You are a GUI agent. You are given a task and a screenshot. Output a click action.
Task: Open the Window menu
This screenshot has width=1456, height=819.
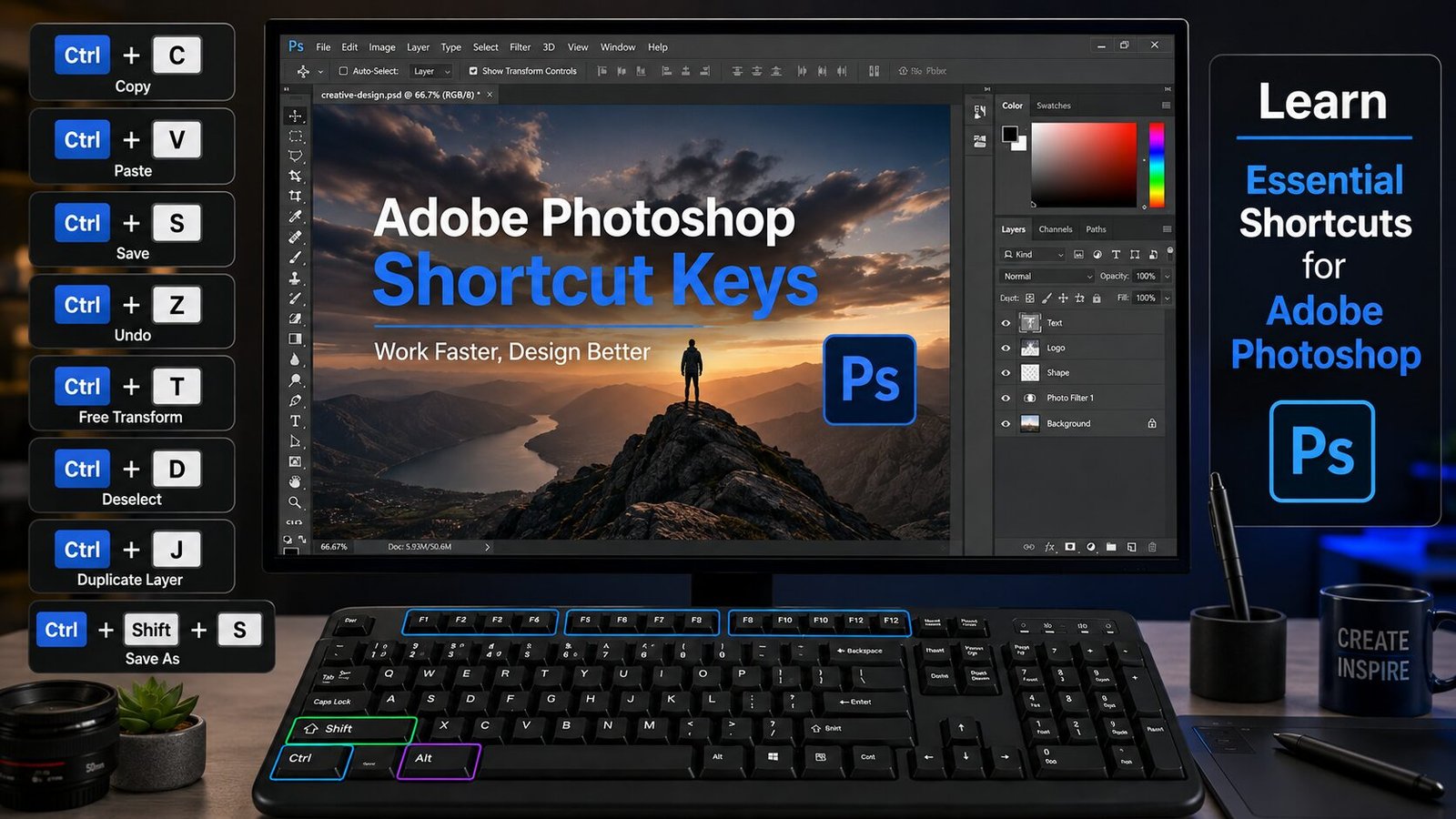coord(618,47)
